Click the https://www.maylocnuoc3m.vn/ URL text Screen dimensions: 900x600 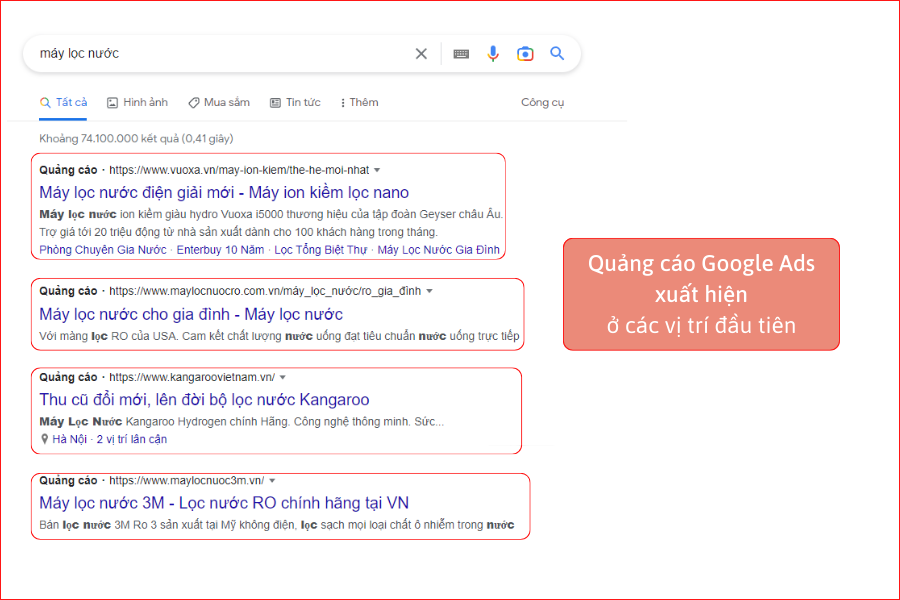(187, 481)
